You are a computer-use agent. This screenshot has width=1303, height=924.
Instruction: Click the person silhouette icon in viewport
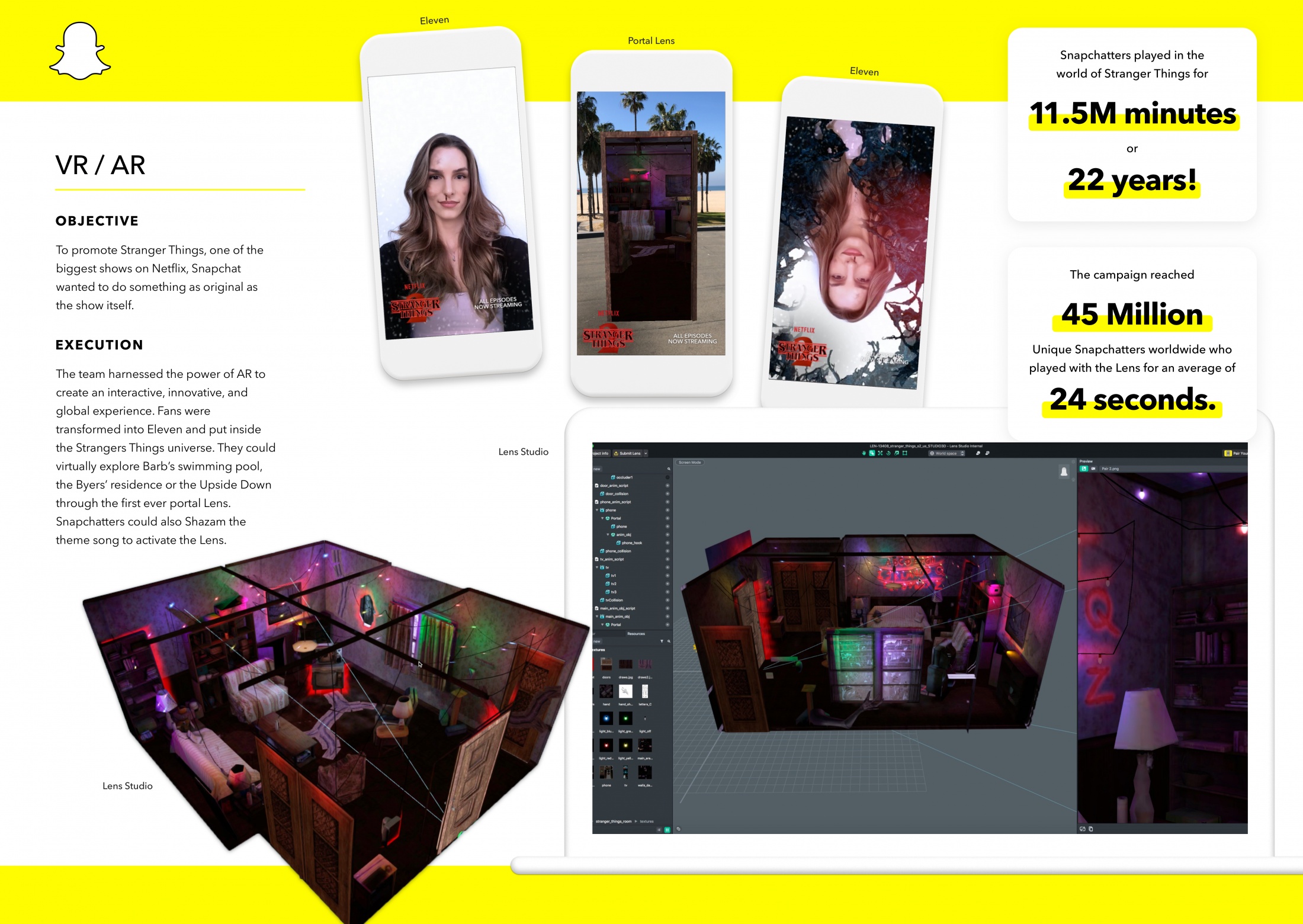coord(1064,471)
